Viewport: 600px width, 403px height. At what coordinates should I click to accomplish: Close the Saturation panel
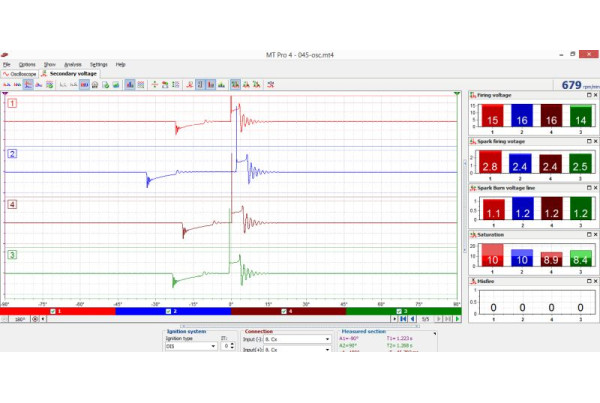coord(593,235)
